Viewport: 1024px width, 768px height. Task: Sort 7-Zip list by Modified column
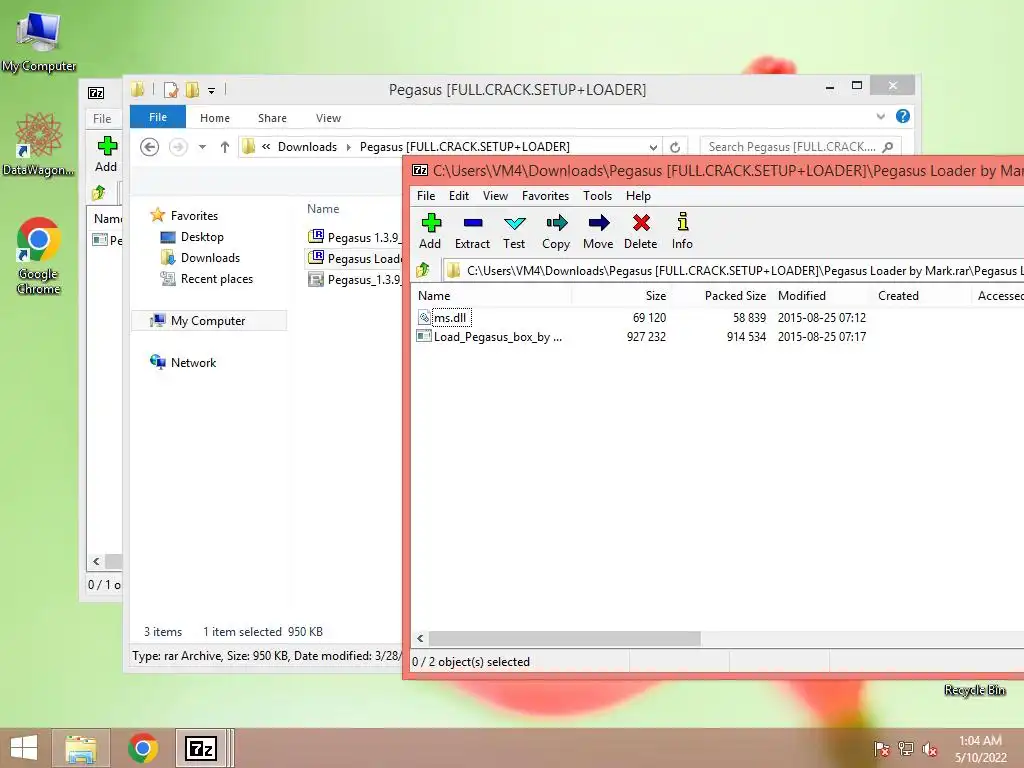pyautogui.click(x=801, y=296)
